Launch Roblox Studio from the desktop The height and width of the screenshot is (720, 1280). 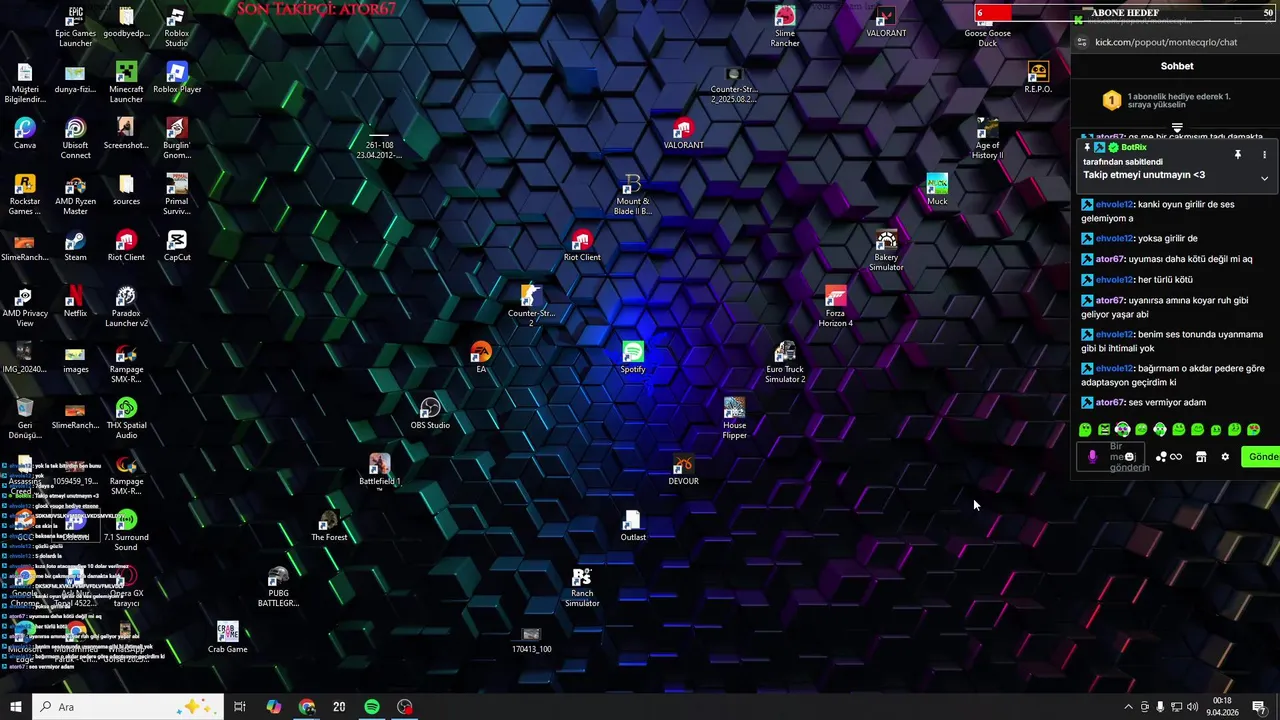click(x=176, y=26)
